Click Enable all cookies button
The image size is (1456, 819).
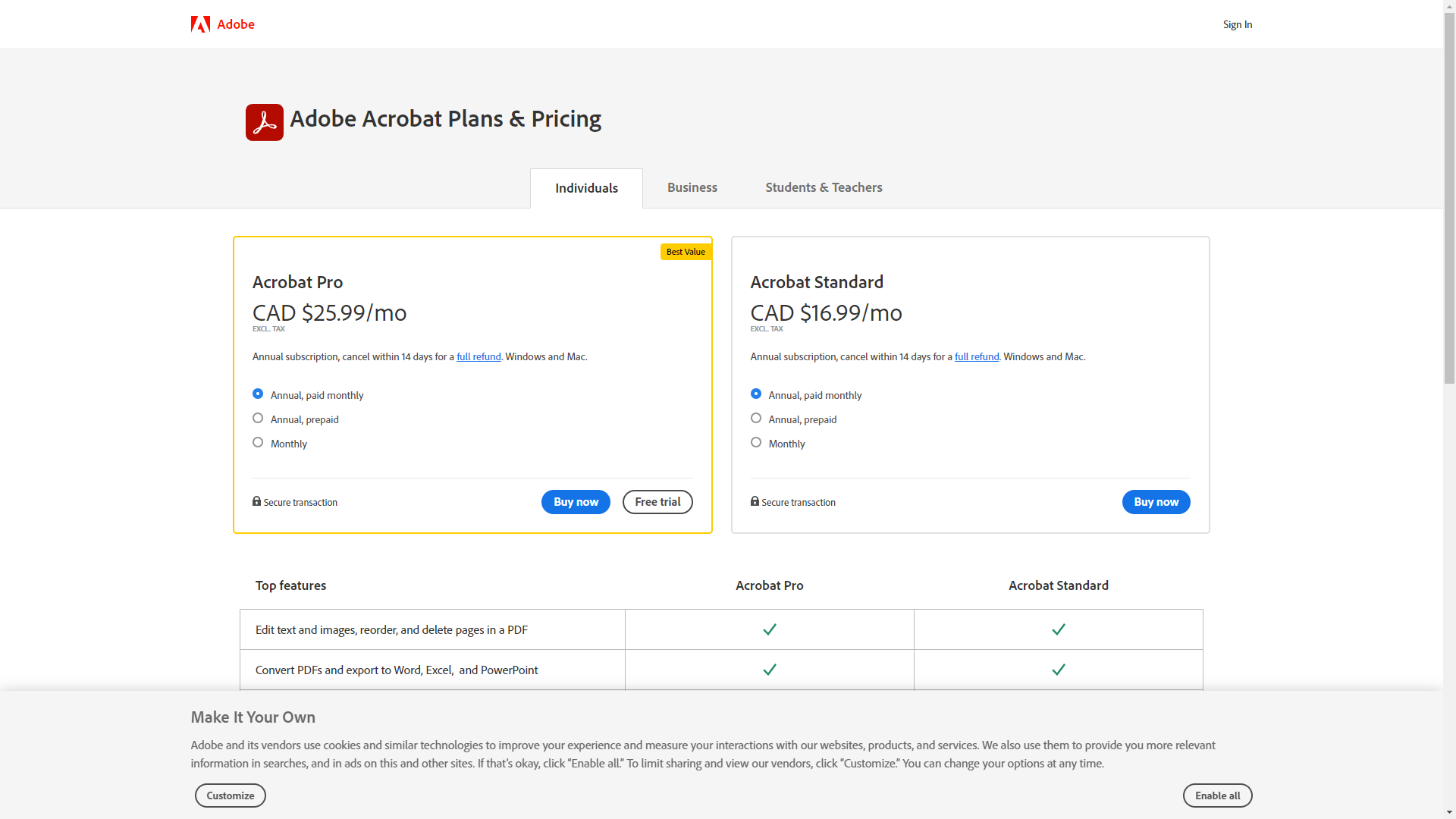click(1218, 795)
